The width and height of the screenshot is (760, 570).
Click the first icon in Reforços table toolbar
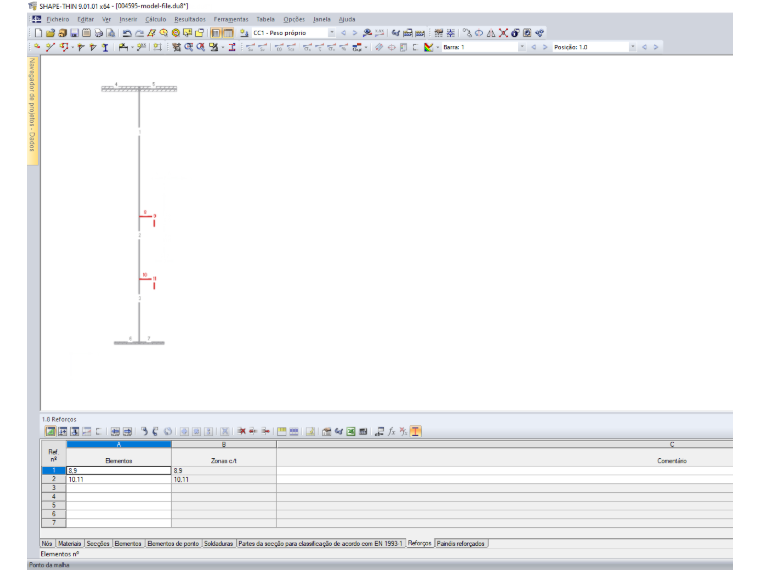click(x=50, y=431)
